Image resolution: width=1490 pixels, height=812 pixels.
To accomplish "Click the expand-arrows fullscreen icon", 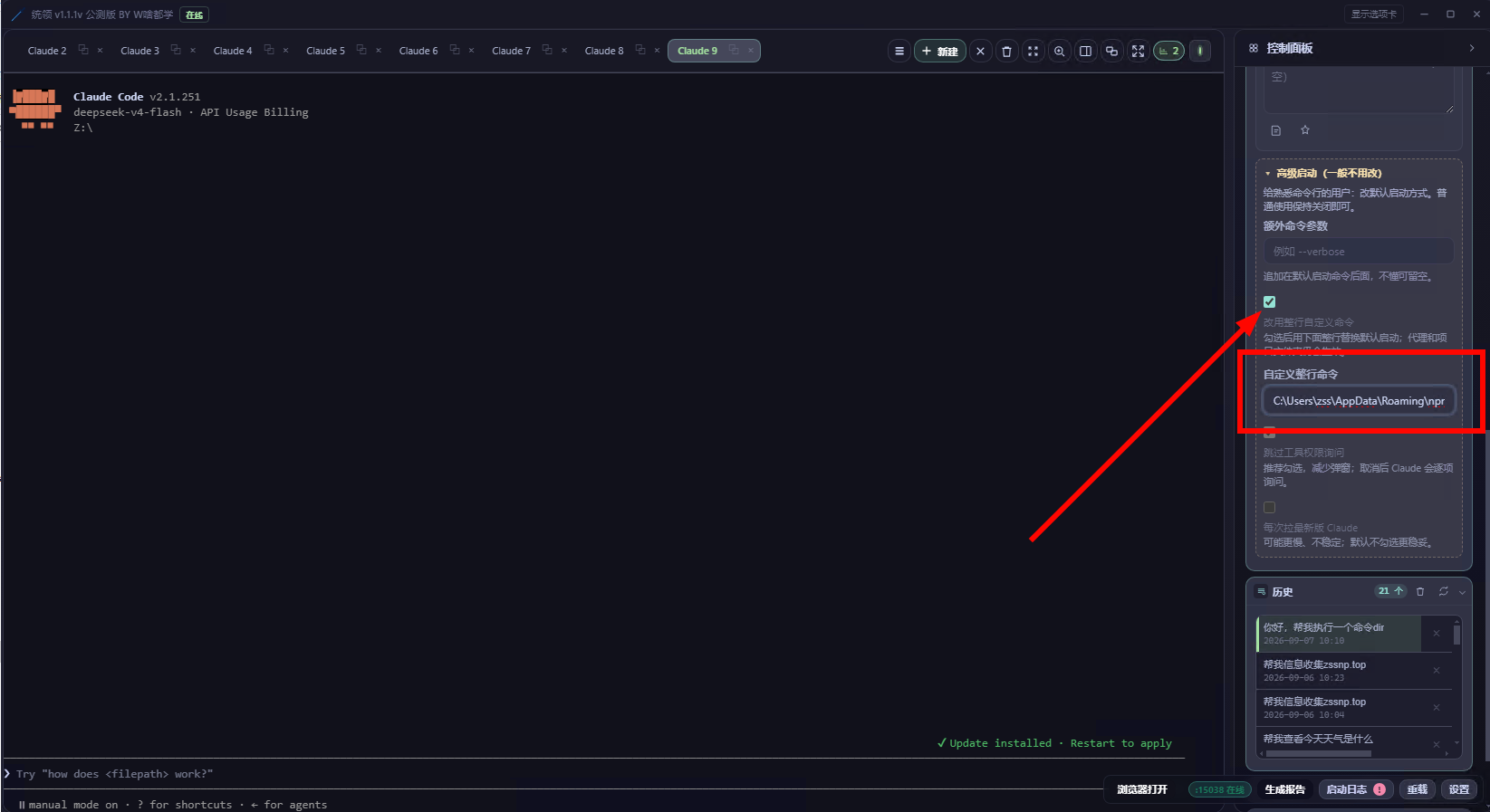I will click(x=1138, y=52).
